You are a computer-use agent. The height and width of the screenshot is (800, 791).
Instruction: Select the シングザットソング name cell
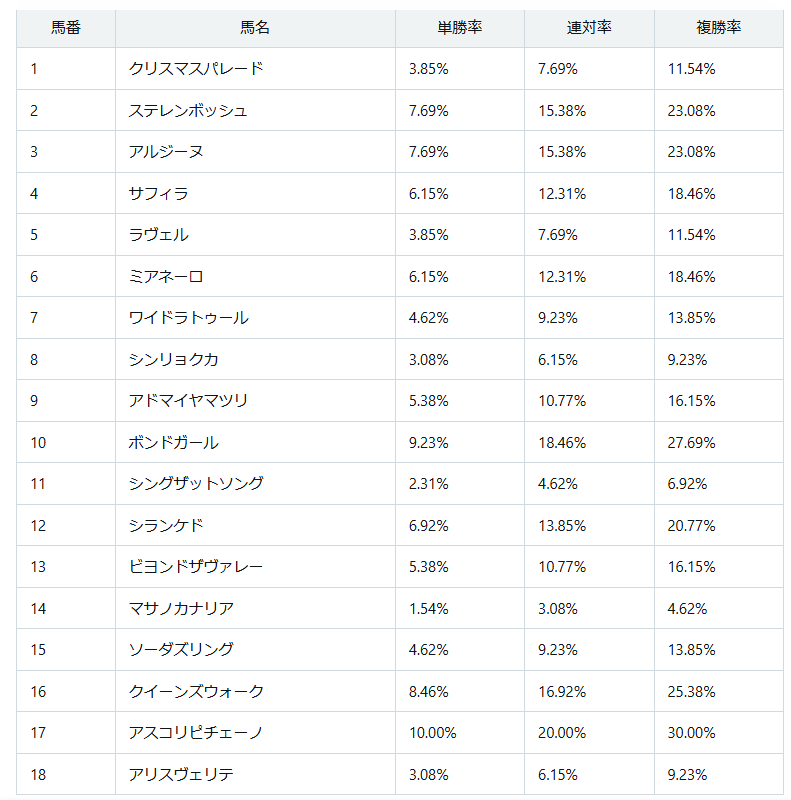(x=255, y=484)
